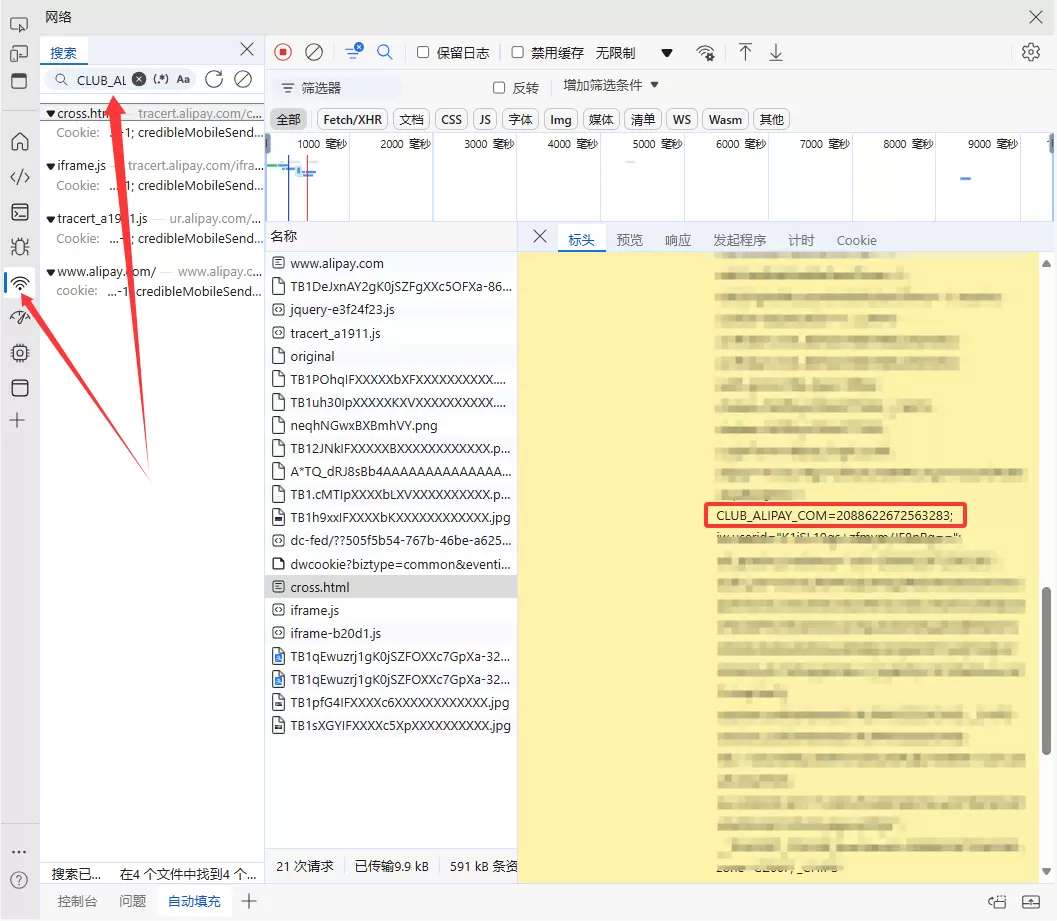
Task: Click the import HAR upload arrow icon
Action: (x=745, y=52)
